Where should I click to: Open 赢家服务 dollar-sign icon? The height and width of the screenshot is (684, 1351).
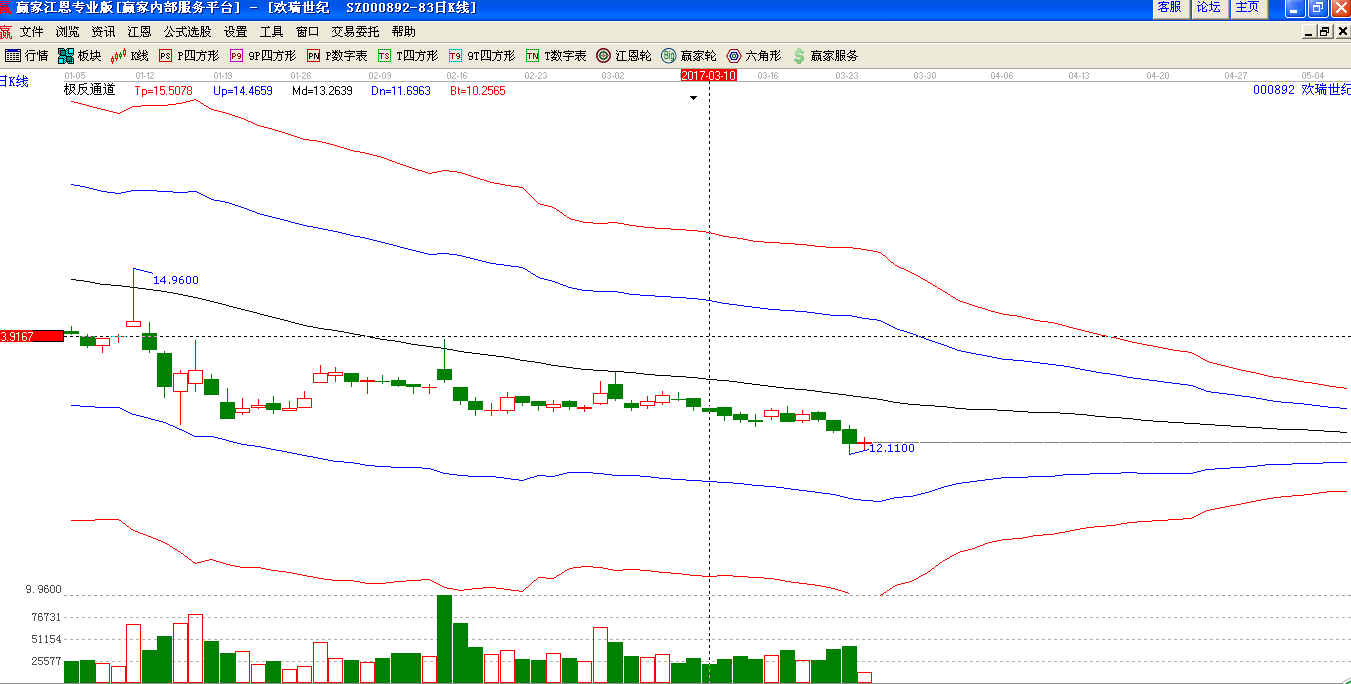click(x=825, y=56)
